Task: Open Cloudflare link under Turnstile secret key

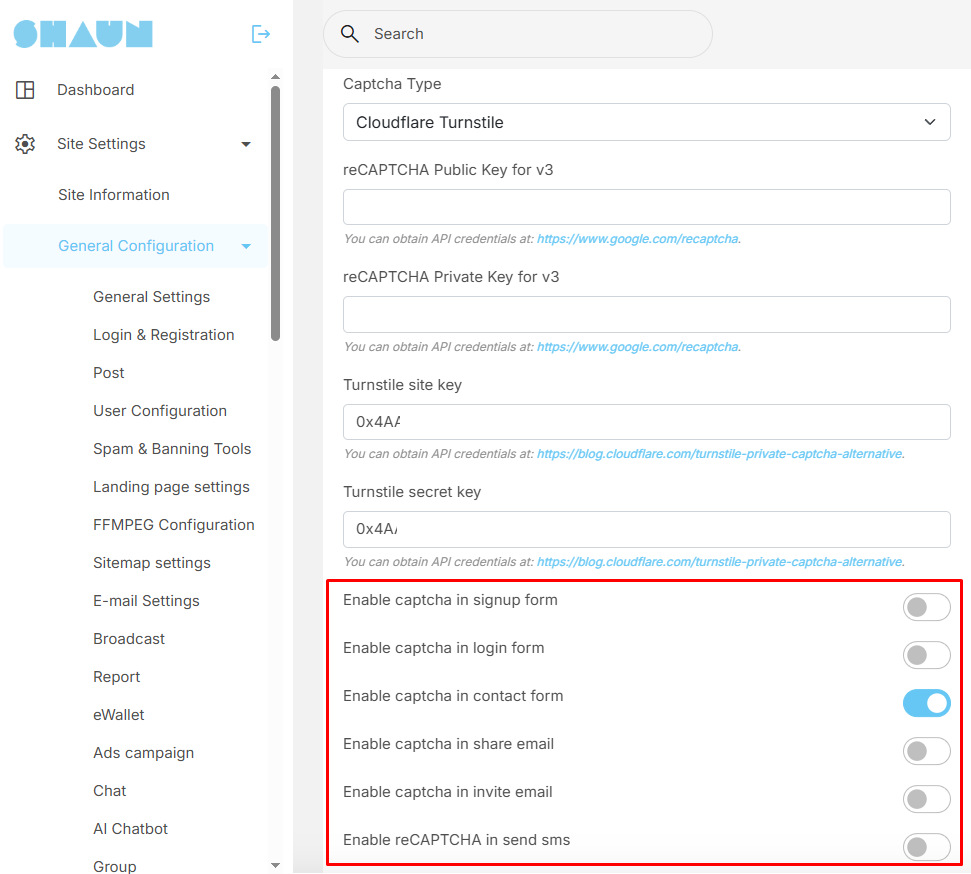Action: click(x=719, y=561)
